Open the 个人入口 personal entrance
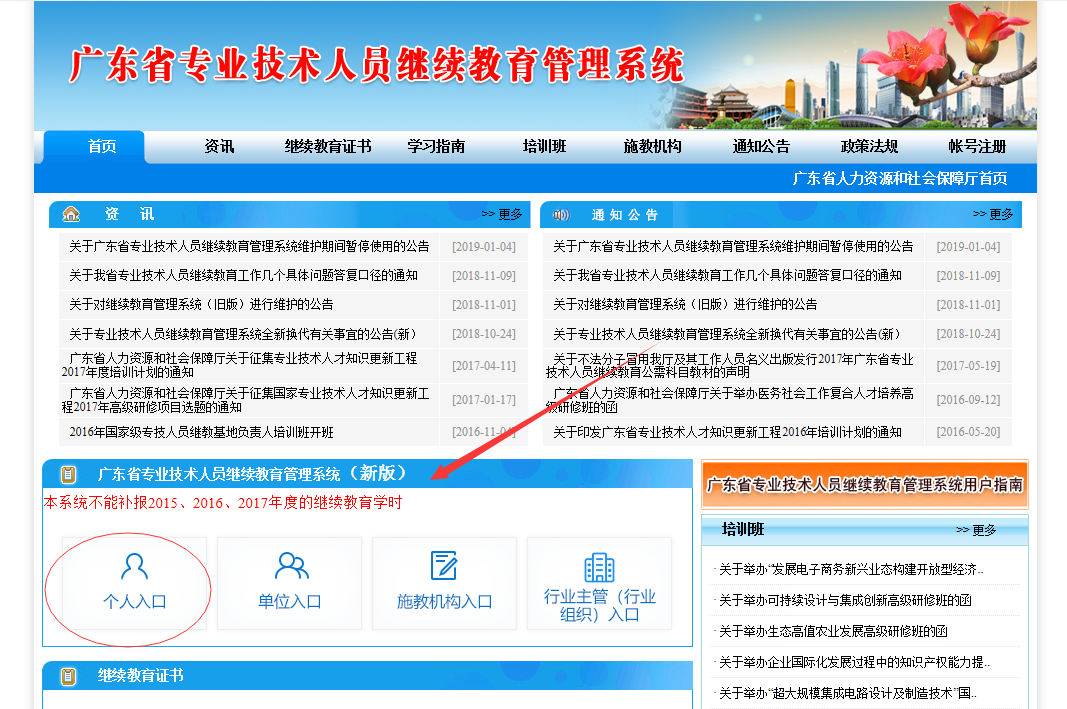Image resolution: width=1067 pixels, height=709 pixels. point(135,583)
